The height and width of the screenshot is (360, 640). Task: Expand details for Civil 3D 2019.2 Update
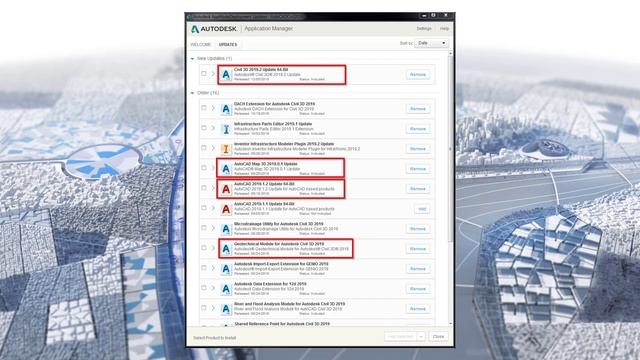[213, 74]
